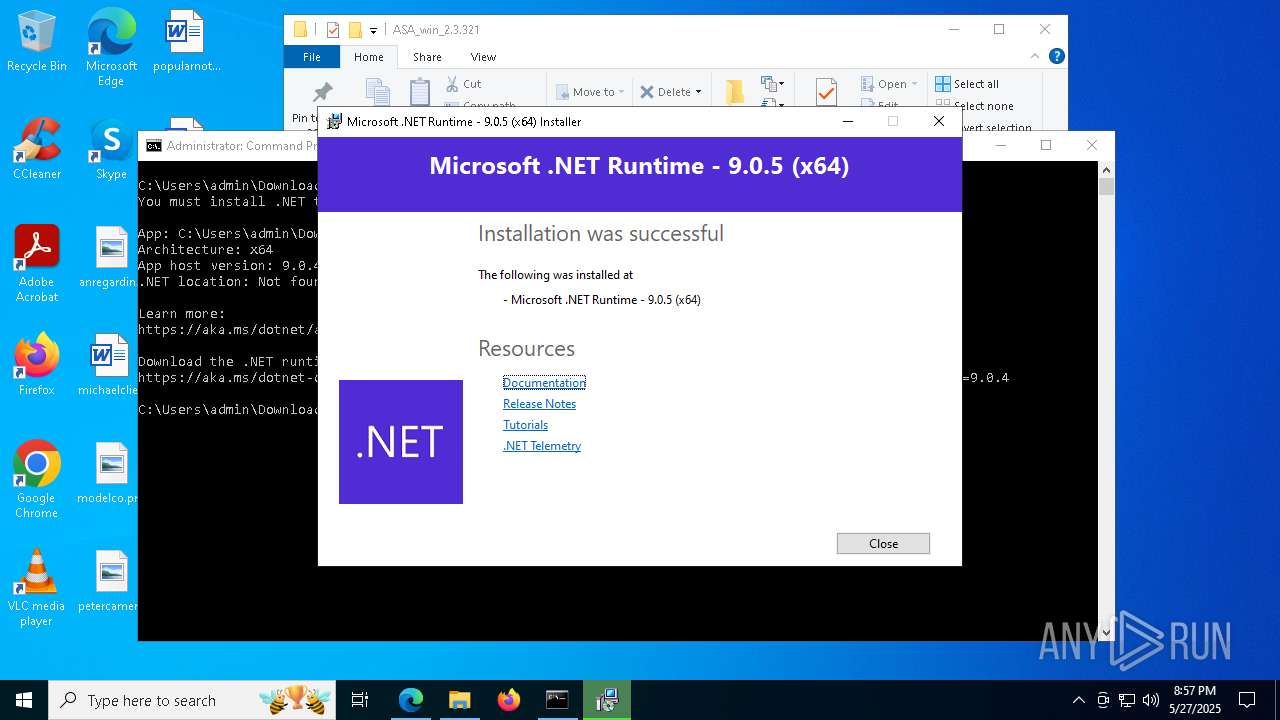Viewport: 1280px width, 720px height.
Task: Click Pin to Quick access icon
Action: [x=322, y=93]
